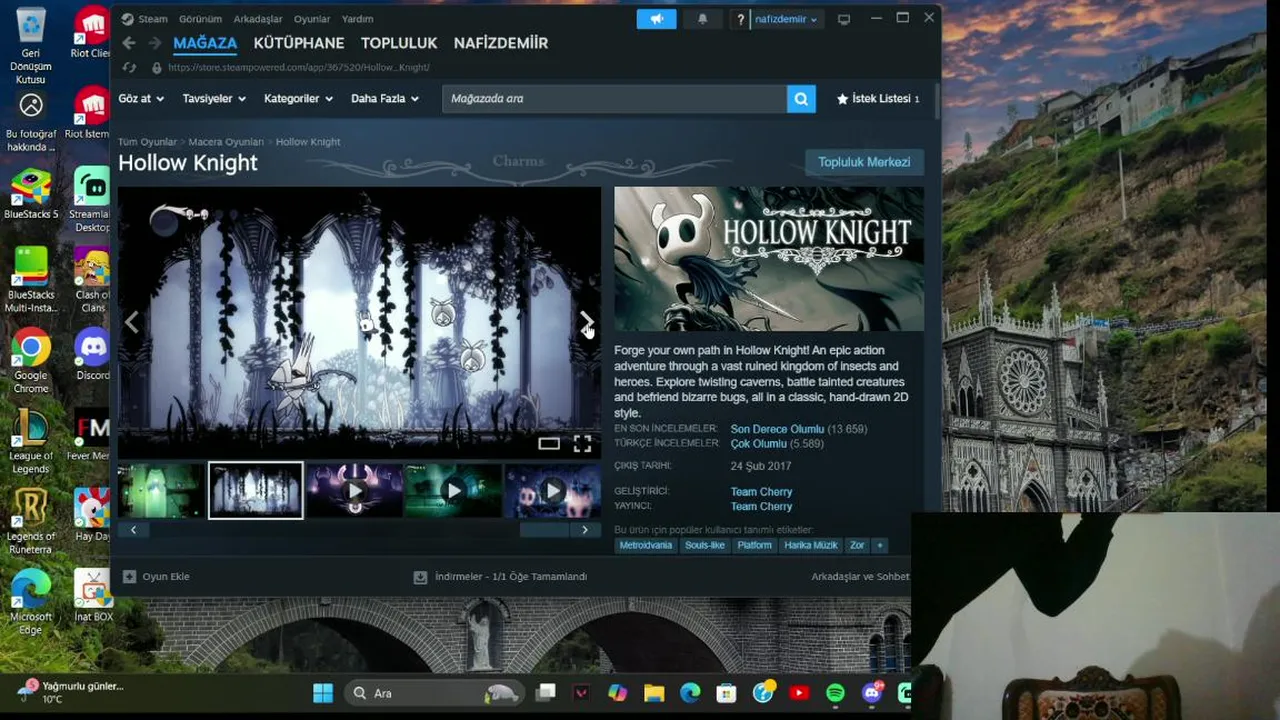Show next screenshot with right arrow
Screen dimensions: 1280x720
point(587,321)
